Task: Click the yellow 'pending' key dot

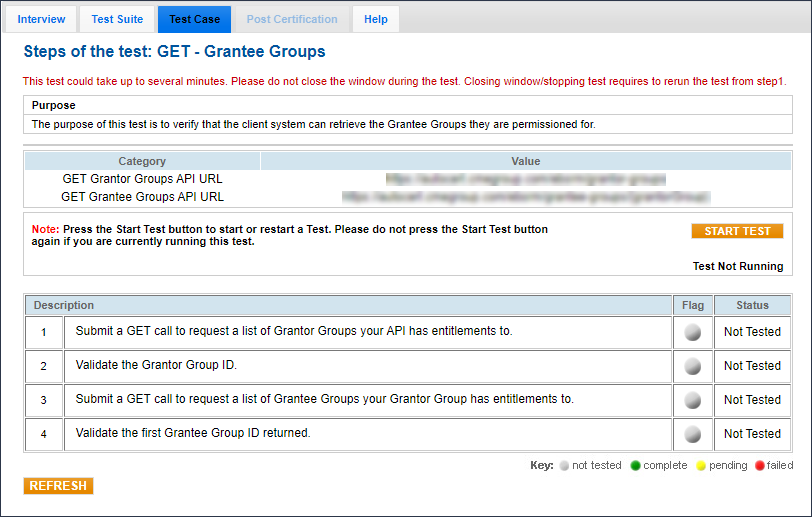Action: coord(700,466)
